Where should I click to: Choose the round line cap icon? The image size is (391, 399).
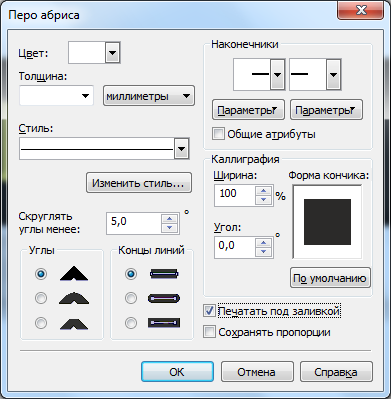coord(164,298)
